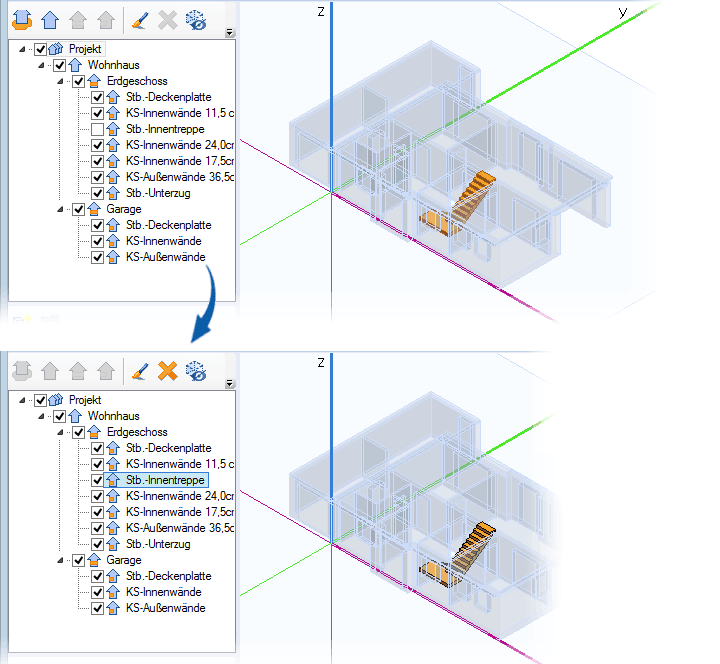Select Stb.-Deckenplatte under Erdgeschoss in upper tree
This screenshot has width=720, height=664.
coord(169,97)
